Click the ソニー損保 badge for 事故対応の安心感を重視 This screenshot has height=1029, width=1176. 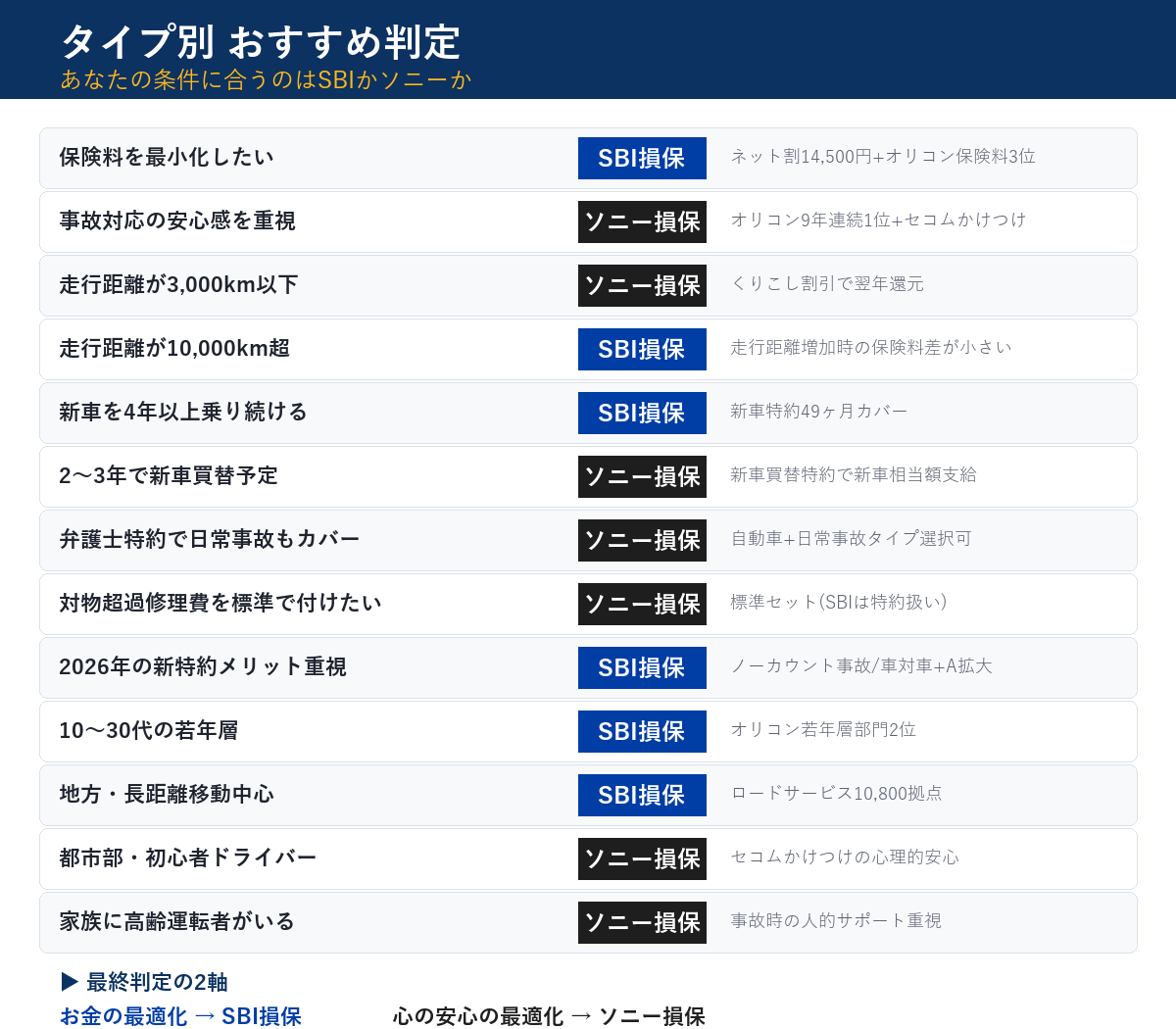(x=642, y=221)
